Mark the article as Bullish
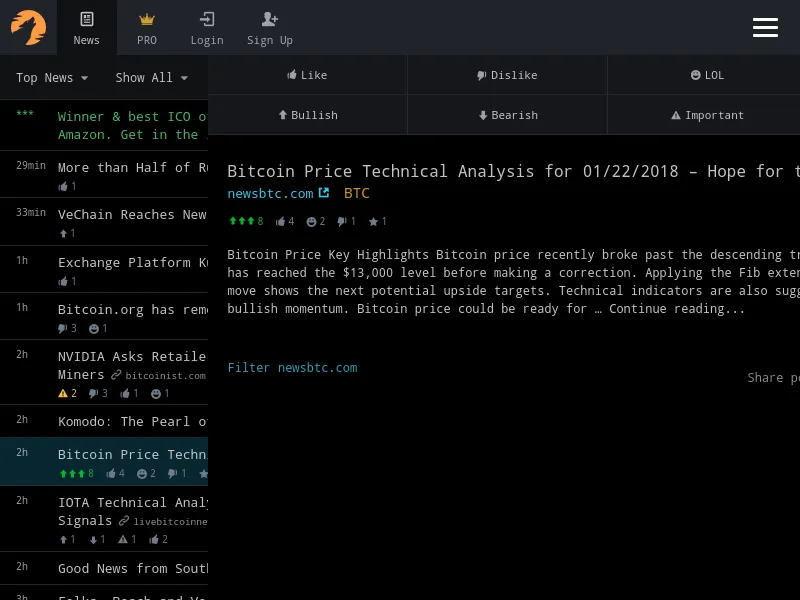This screenshot has width=800, height=600. [307, 115]
